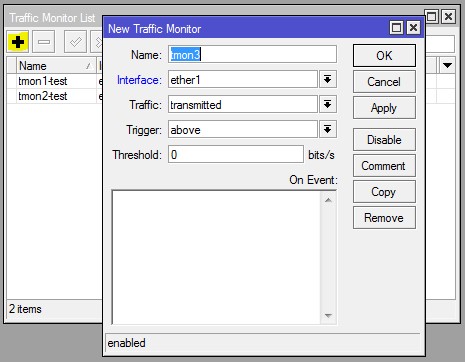Click the On Event scrollbar down arrow
Screen dimensions: 465x362
[x=328, y=315]
